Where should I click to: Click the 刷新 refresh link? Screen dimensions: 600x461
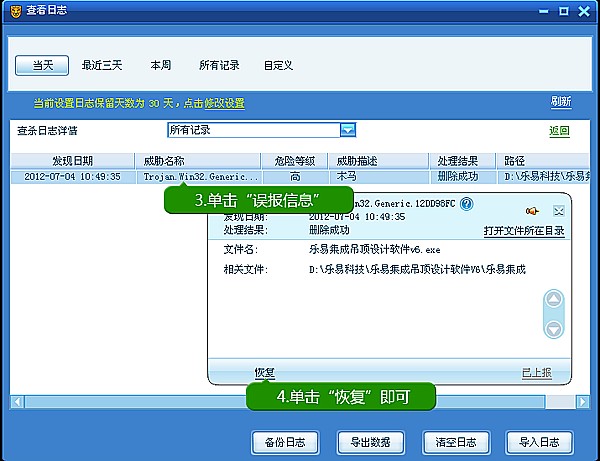[561, 102]
